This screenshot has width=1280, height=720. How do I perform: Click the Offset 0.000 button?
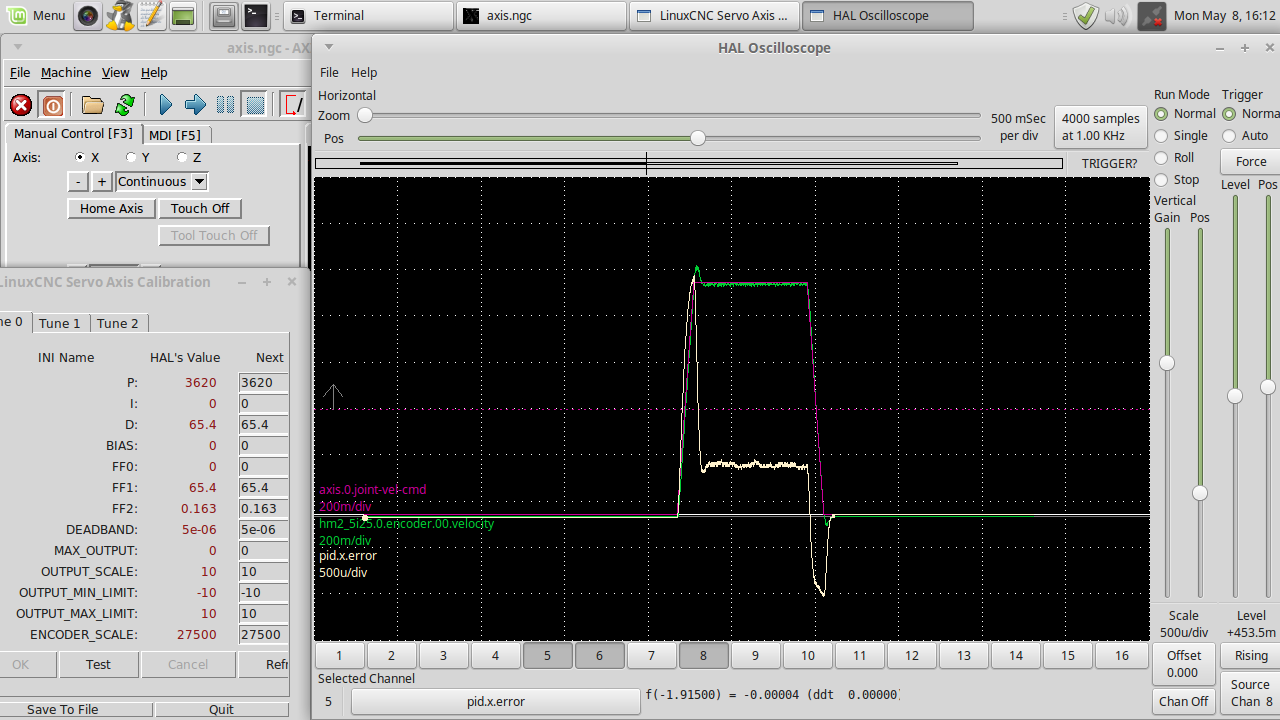point(1184,663)
